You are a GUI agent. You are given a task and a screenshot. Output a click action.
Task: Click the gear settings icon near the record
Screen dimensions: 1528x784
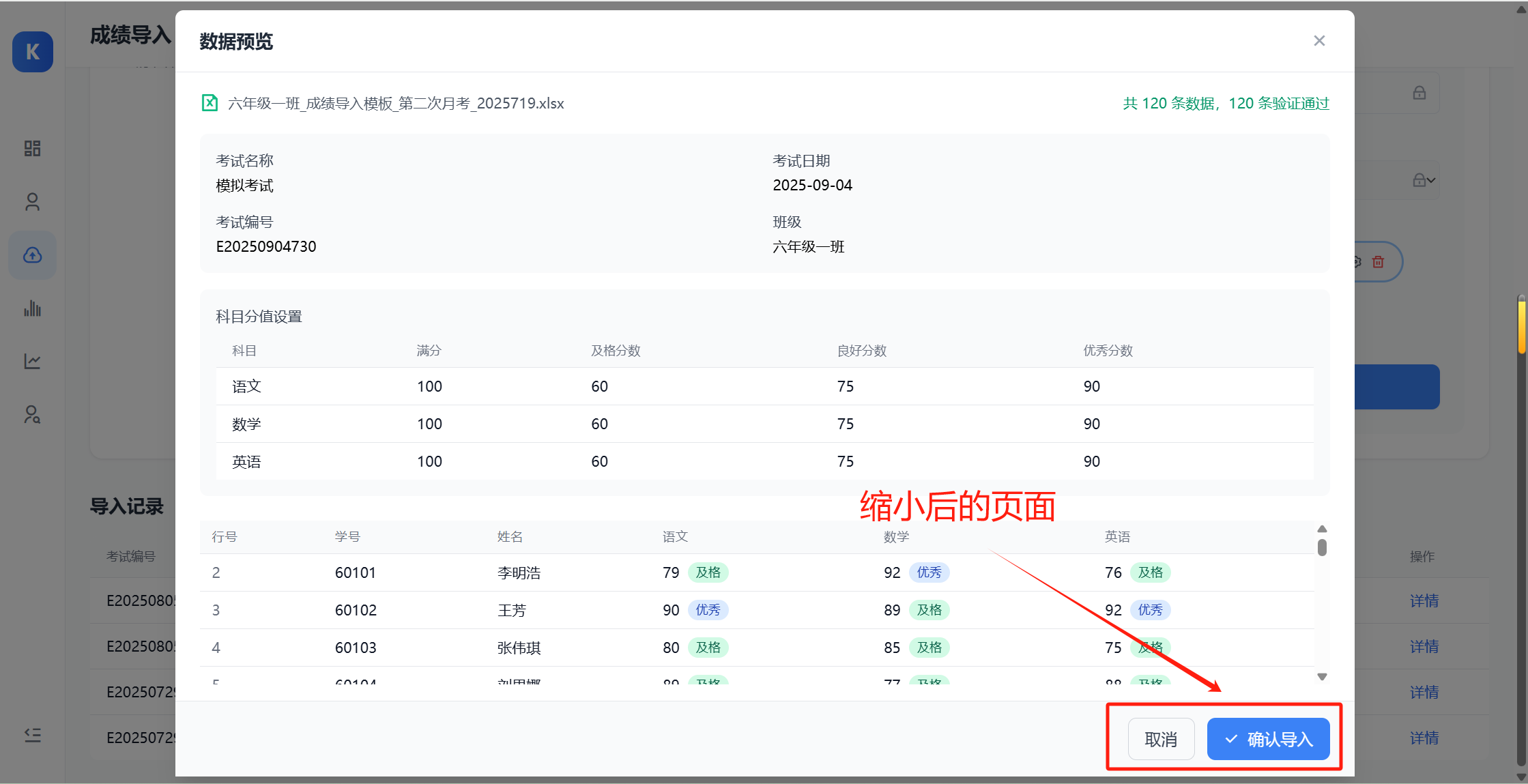1355,261
